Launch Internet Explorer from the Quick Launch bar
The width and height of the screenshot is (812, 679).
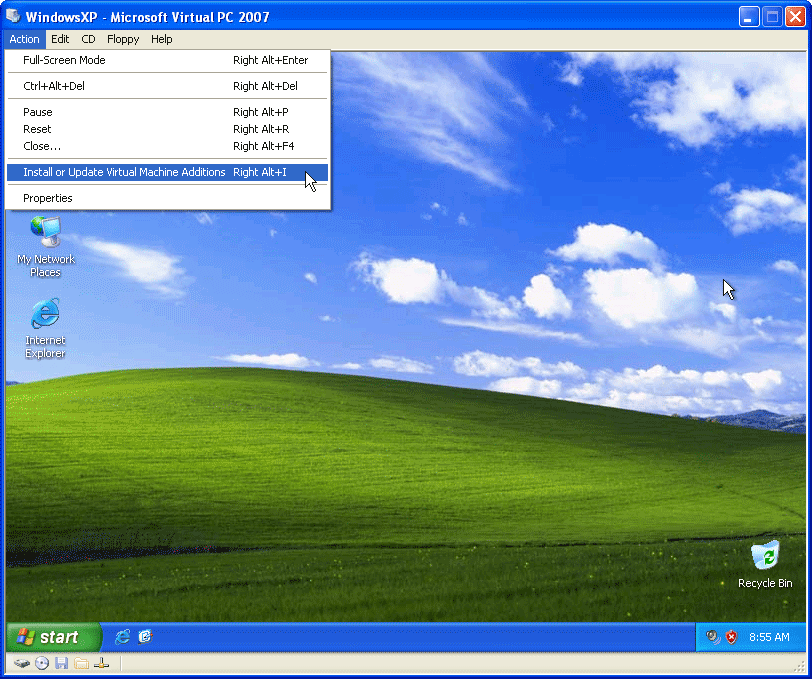click(123, 637)
